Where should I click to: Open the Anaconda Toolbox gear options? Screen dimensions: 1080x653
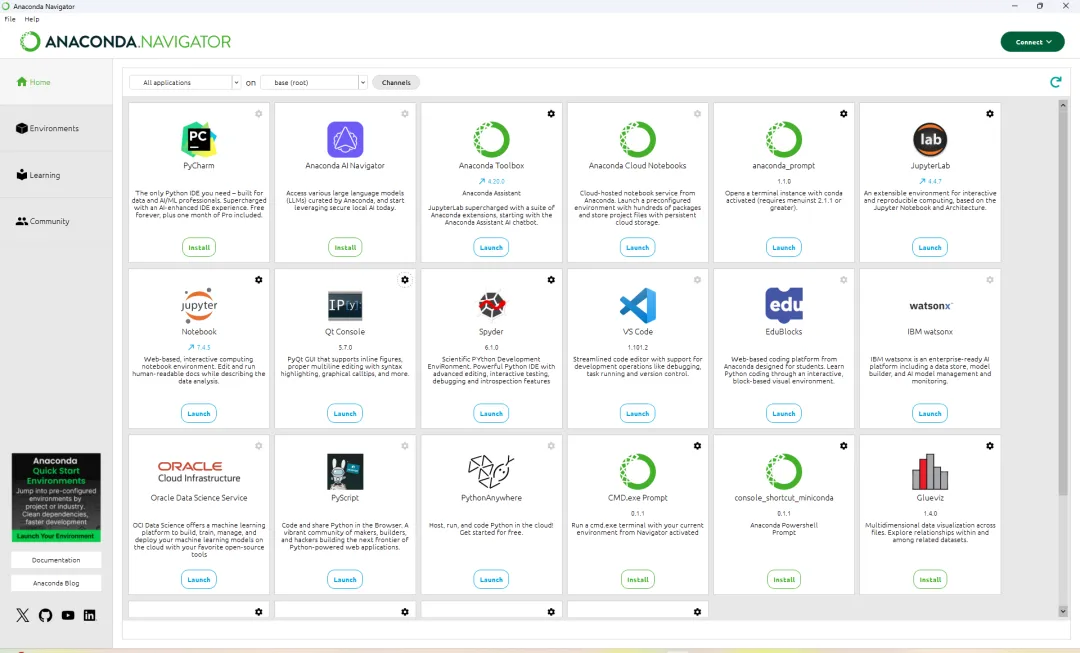(x=551, y=114)
